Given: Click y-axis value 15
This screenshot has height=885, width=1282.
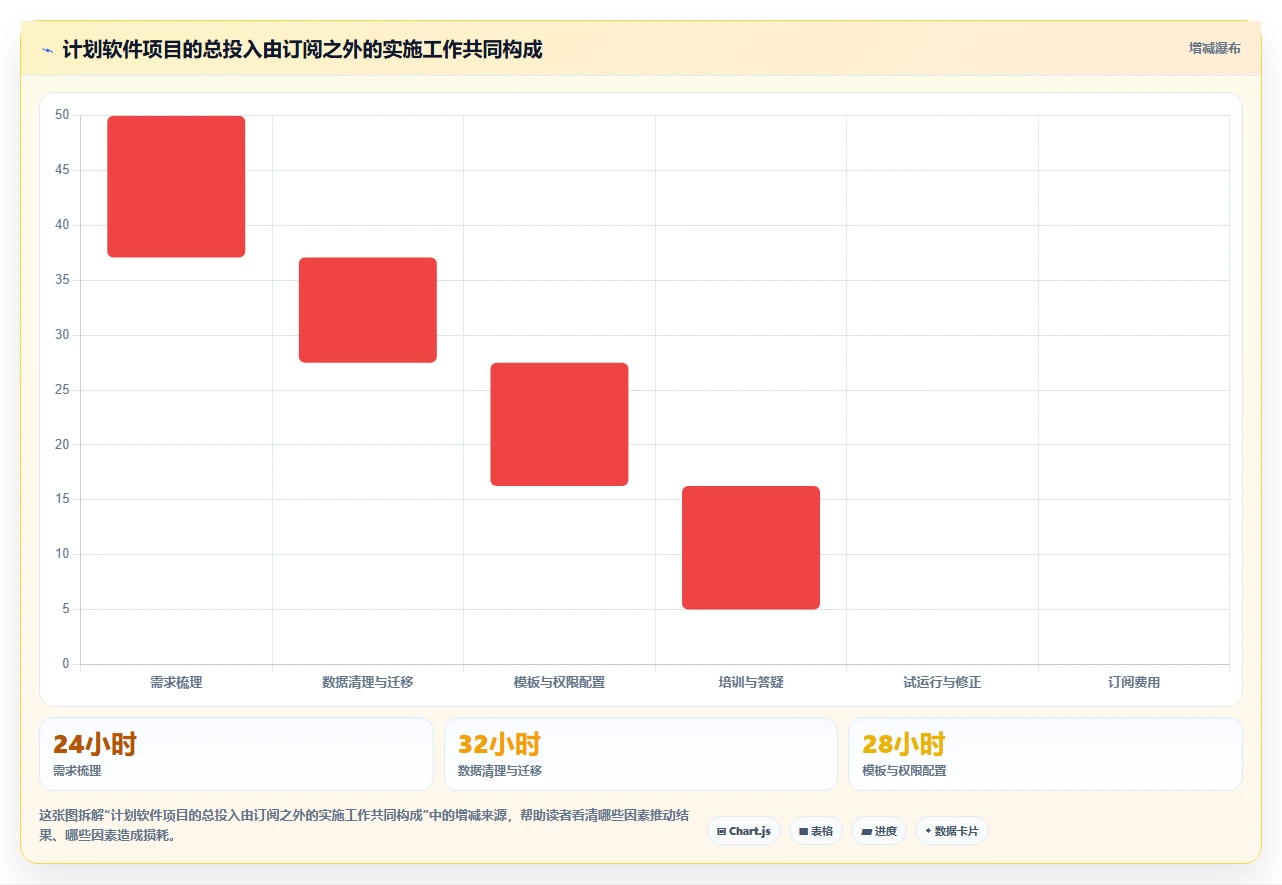Looking at the screenshot, I should tap(62, 499).
